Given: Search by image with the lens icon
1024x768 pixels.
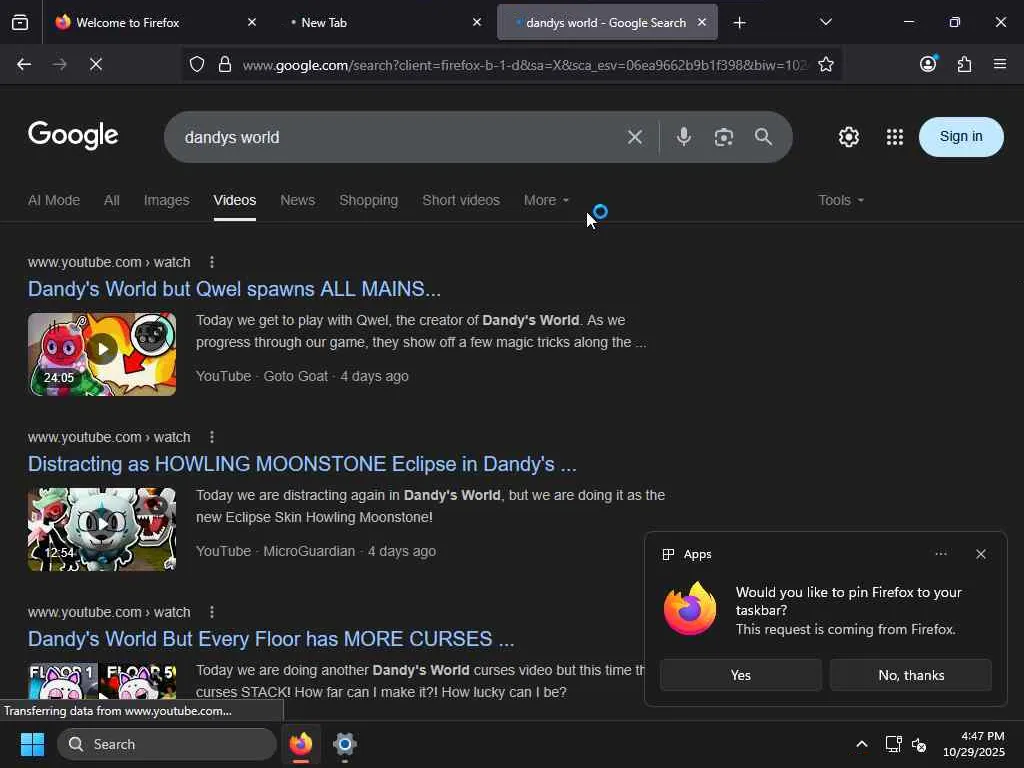Looking at the screenshot, I should pyautogui.click(x=724, y=137).
